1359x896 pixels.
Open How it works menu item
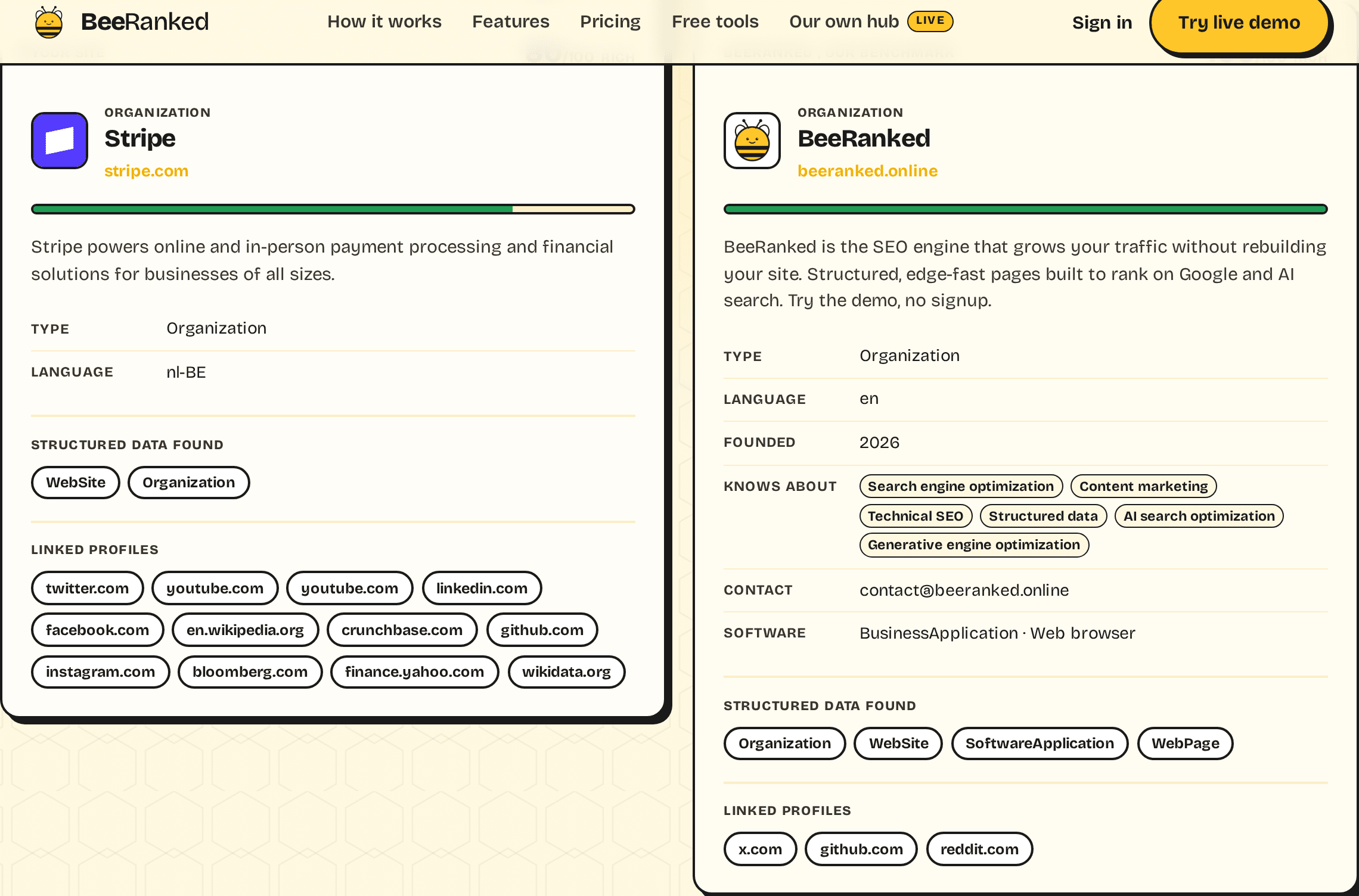[x=384, y=21]
